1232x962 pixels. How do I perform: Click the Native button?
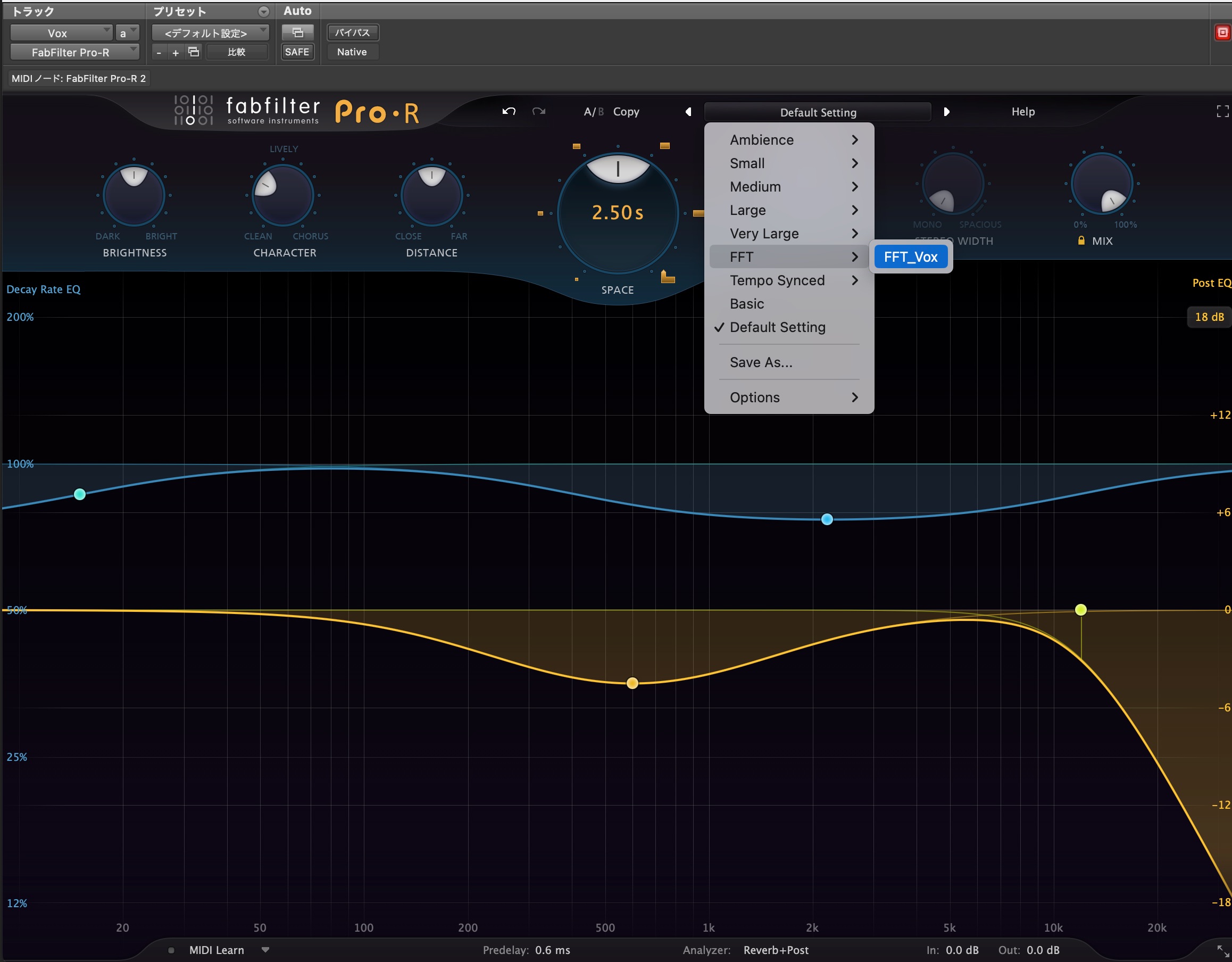coord(353,52)
